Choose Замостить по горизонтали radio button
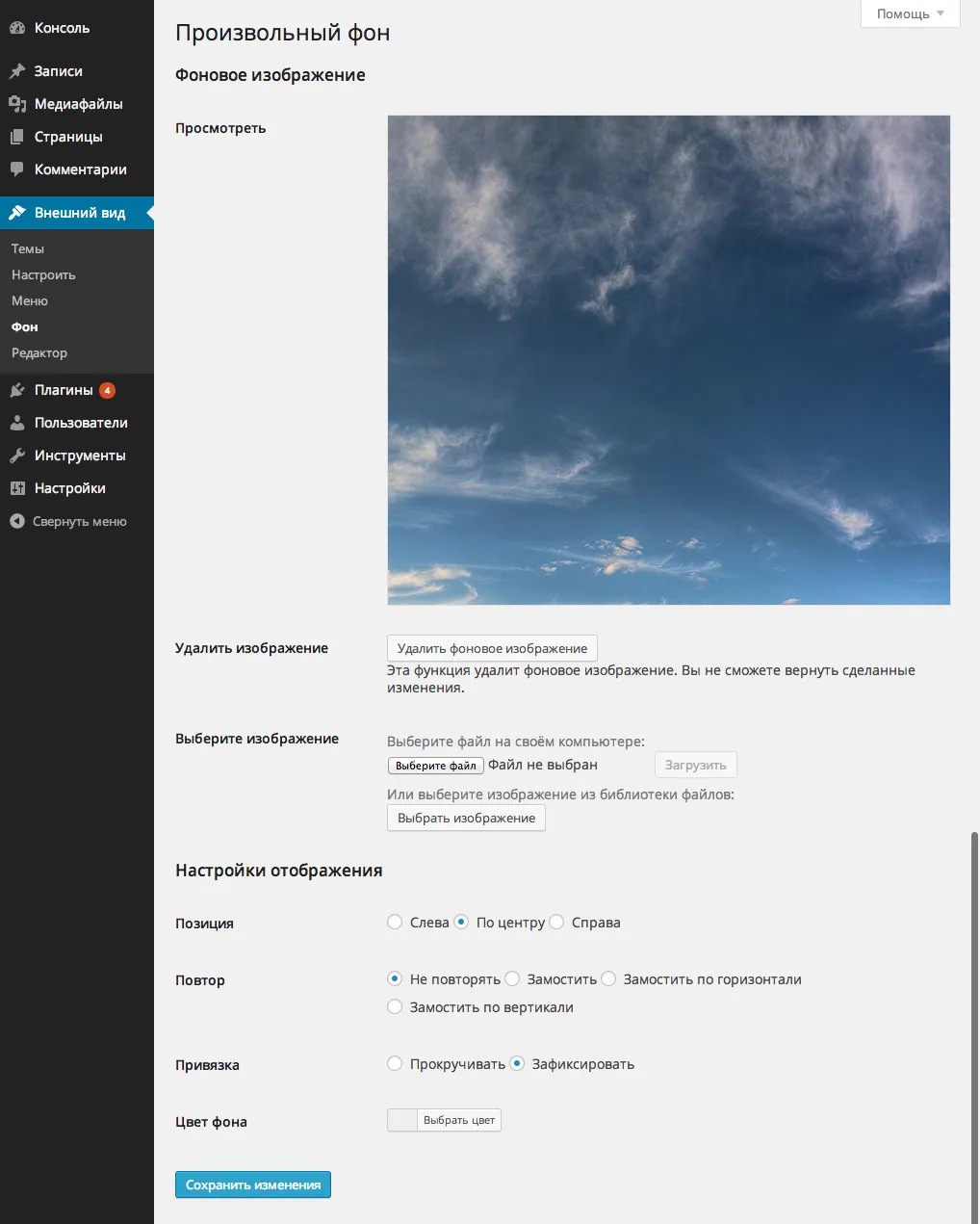The width and height of the screenshot is (980, 1224). (608, 978)
